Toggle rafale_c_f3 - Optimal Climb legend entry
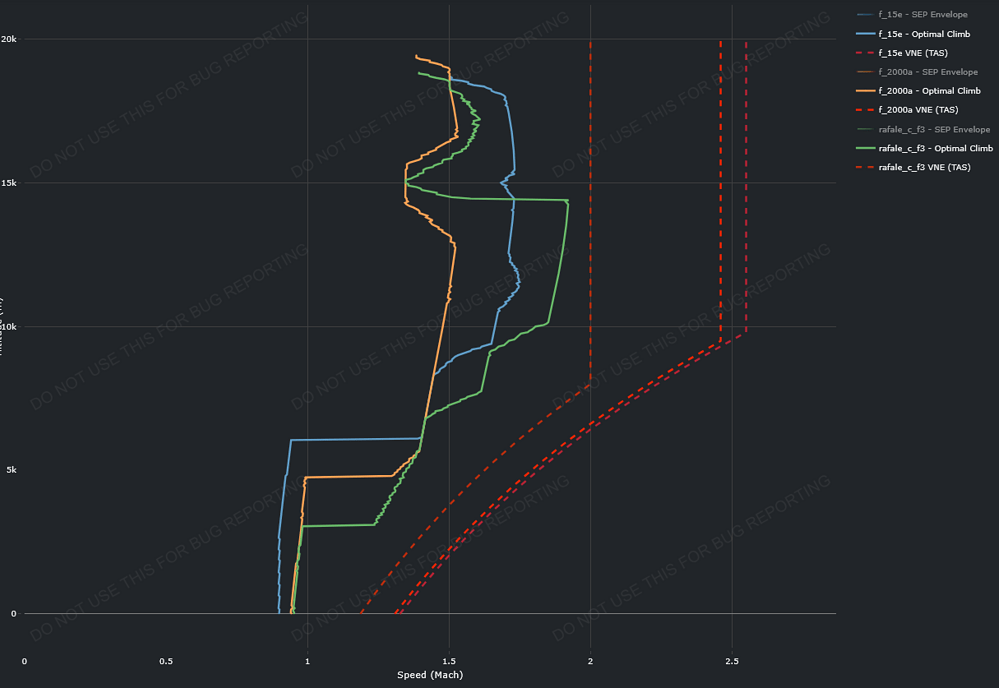This screenshot has height=688, width=999. tap(925, 148)
